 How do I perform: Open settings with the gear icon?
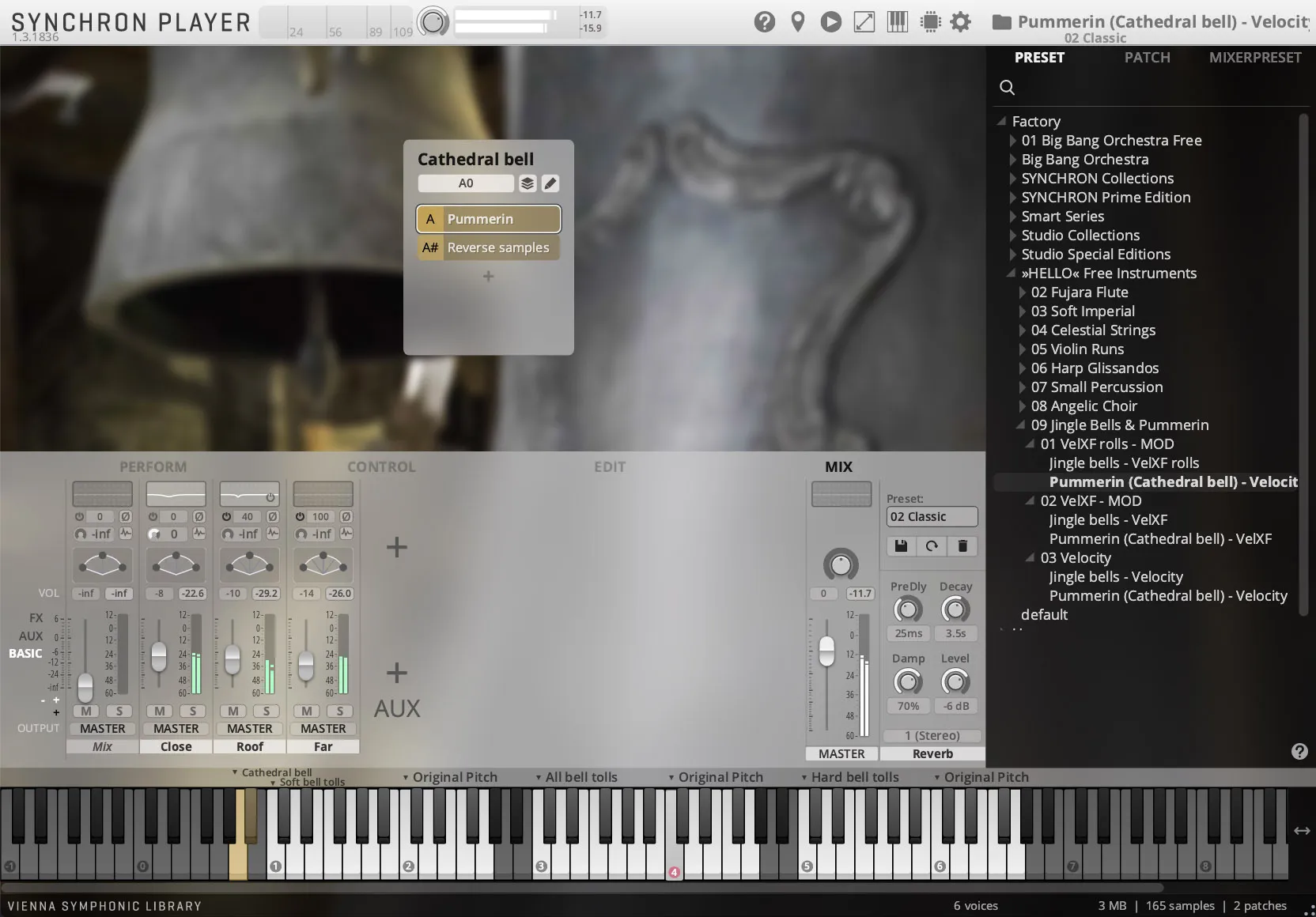[x=960, y=22]
